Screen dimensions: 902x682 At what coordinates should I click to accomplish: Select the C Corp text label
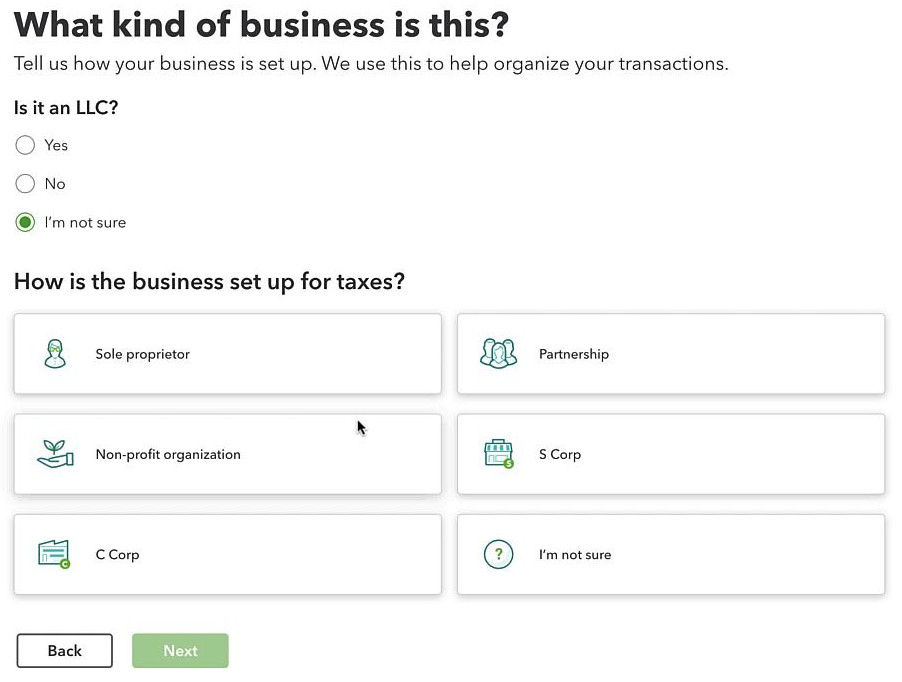[117, 554]
